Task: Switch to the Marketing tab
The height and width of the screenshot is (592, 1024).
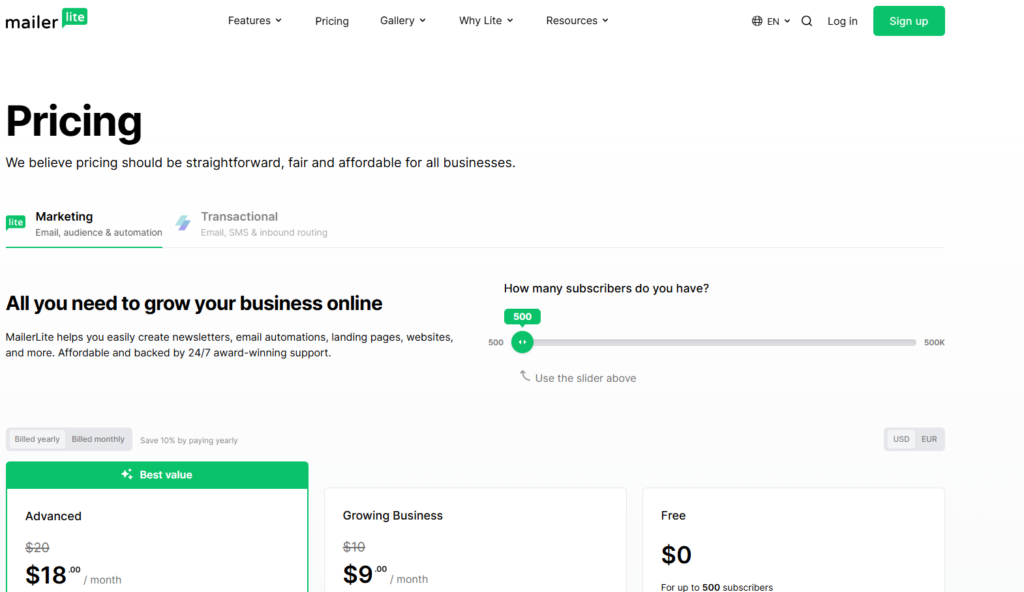Action: (x=84, y=223)
